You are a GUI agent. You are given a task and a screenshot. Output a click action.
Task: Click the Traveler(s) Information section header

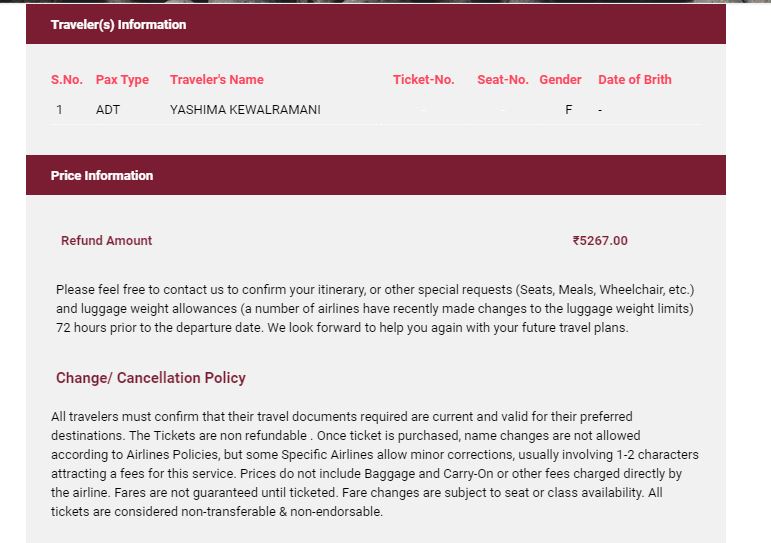(118, 24)
